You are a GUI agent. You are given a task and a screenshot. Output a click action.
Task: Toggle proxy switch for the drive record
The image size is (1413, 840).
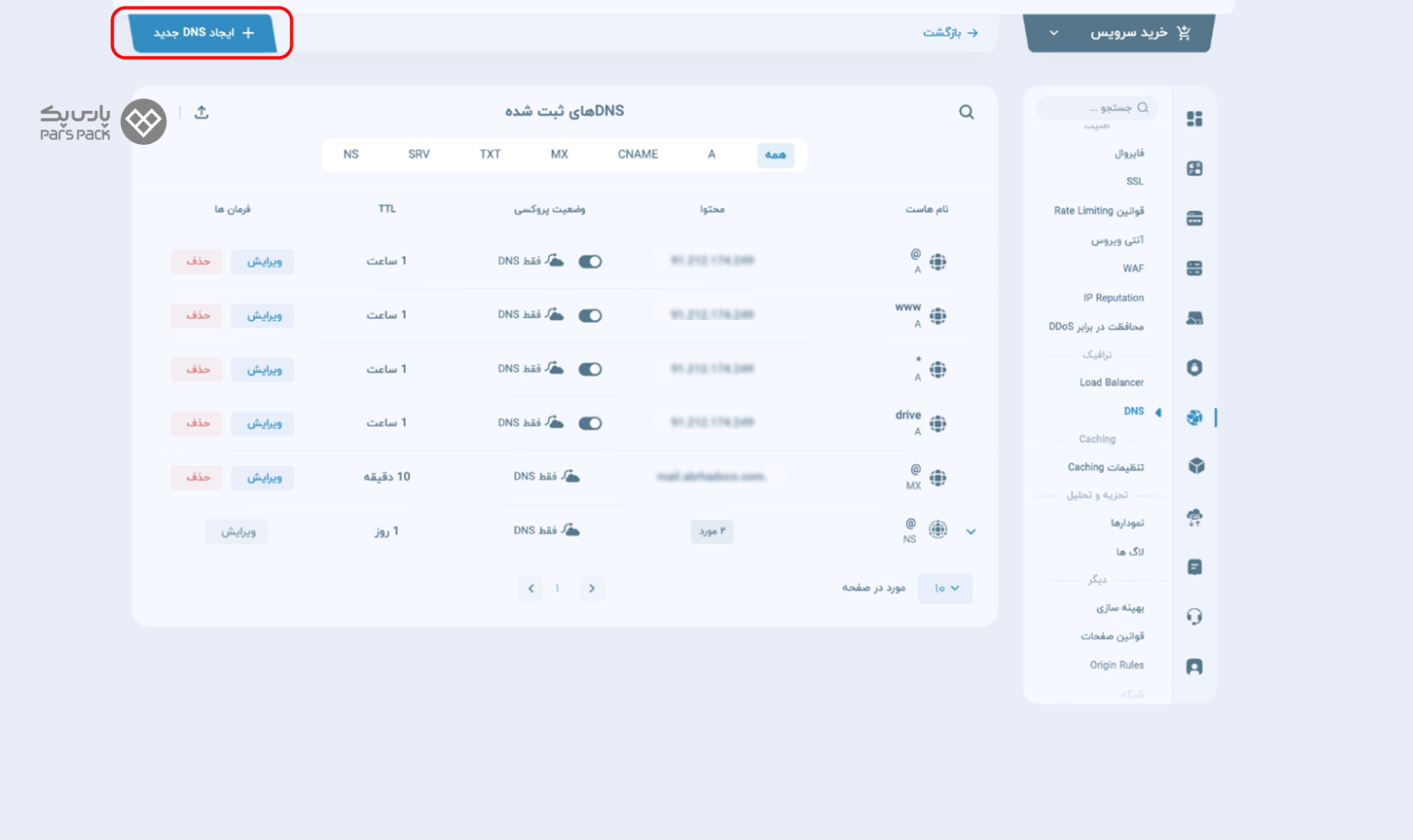tap(590, 423)
